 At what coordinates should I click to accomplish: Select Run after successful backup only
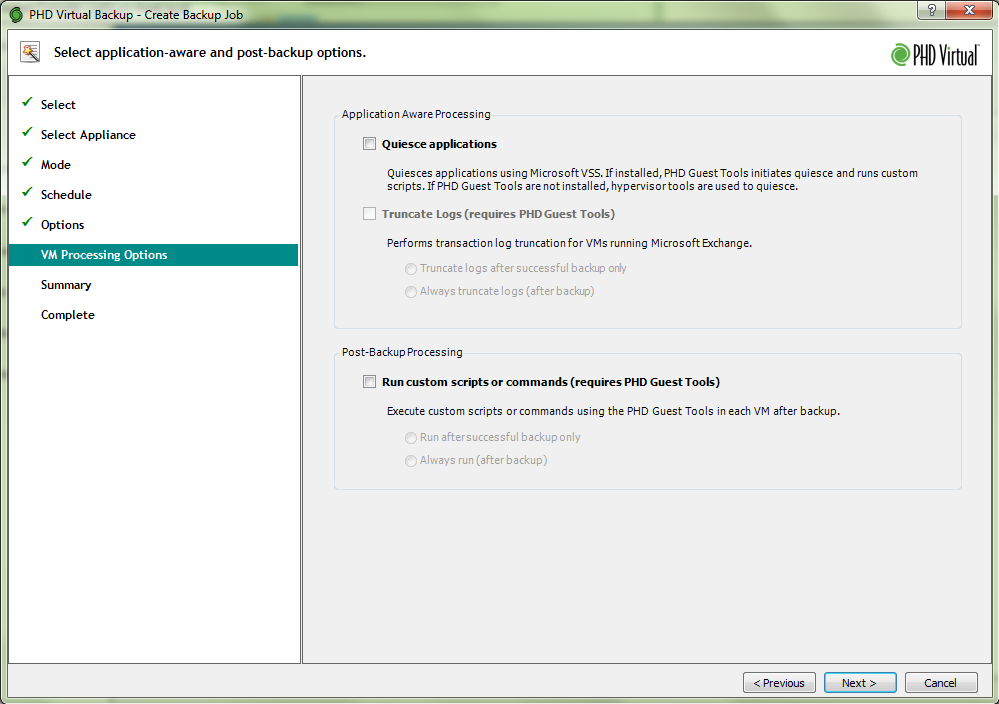411,437
